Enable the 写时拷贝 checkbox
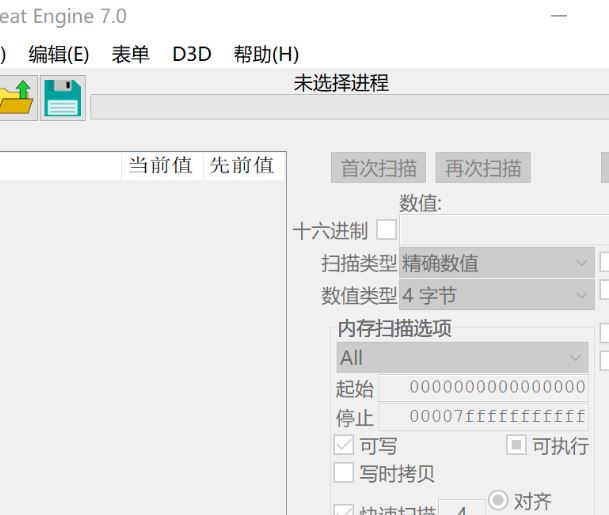Viewport: 609px width, 515px height. 343,473
